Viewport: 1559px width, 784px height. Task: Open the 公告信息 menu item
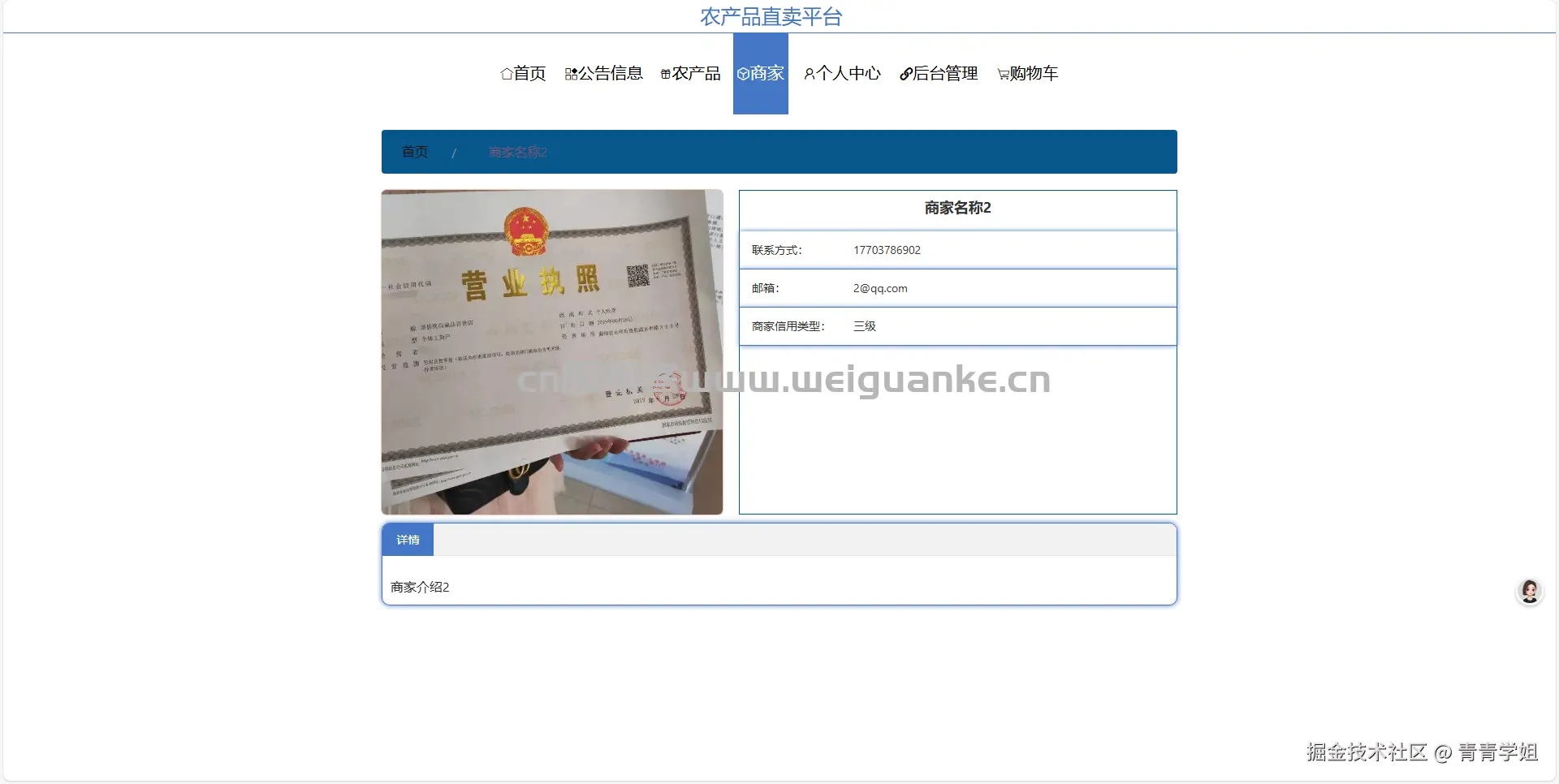[604, 74]
